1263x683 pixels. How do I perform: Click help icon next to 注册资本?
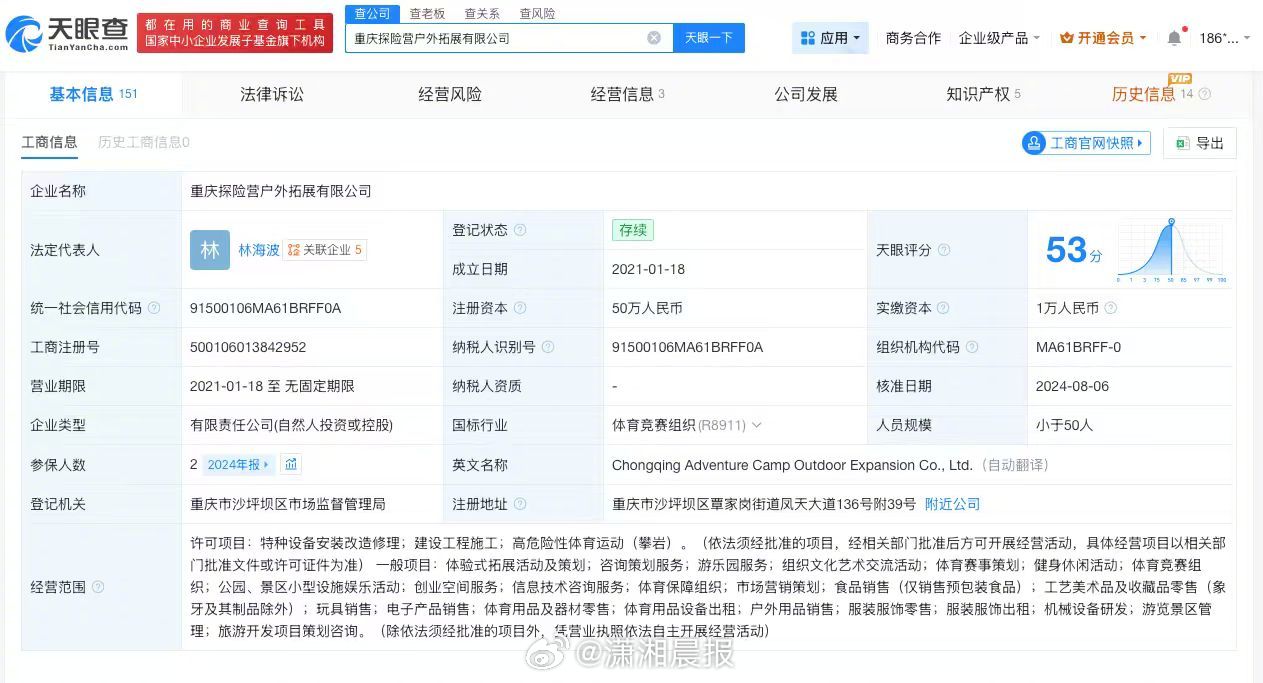(x=520, y=308)
